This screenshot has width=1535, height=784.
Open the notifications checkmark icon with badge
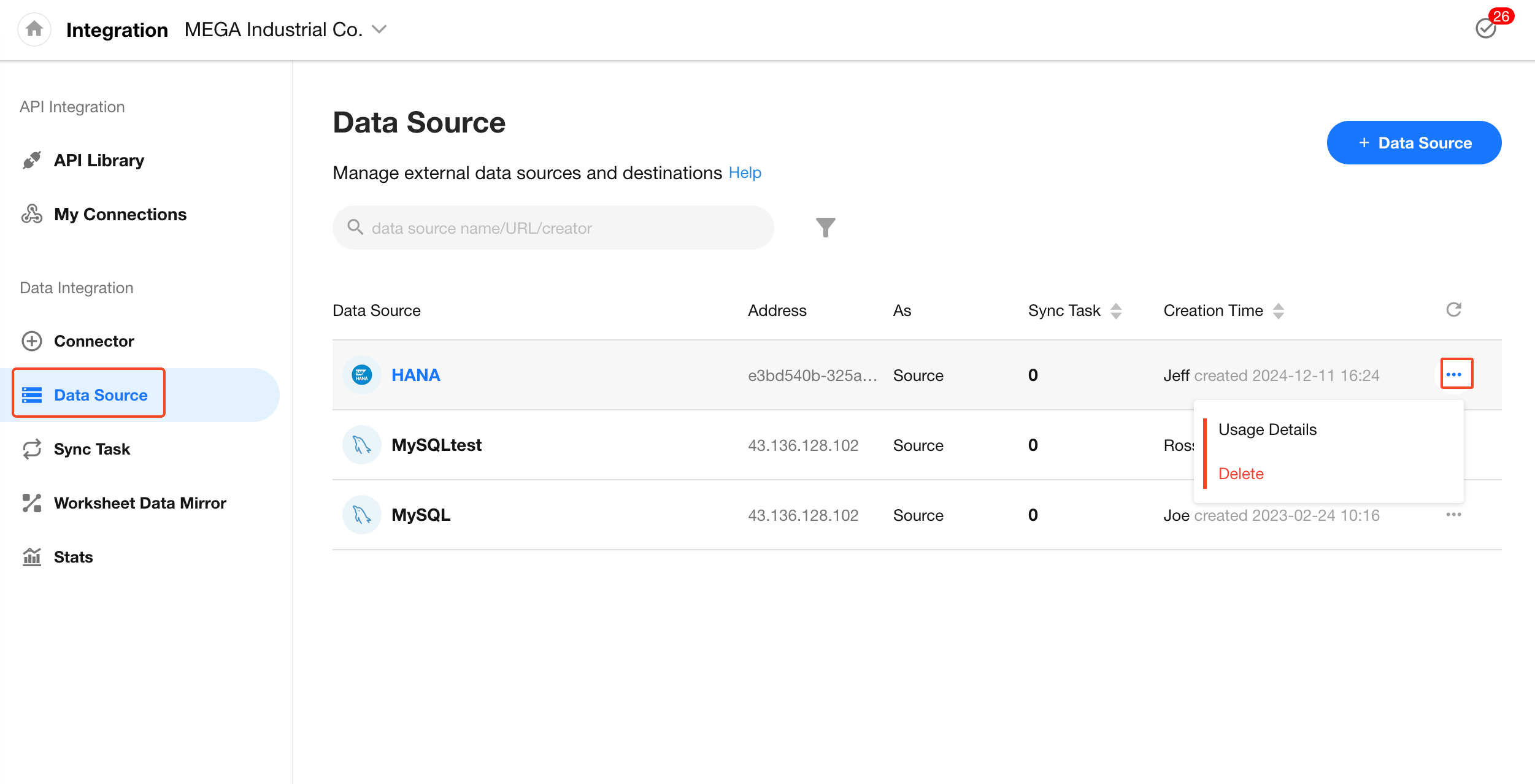click(1487, 28)
